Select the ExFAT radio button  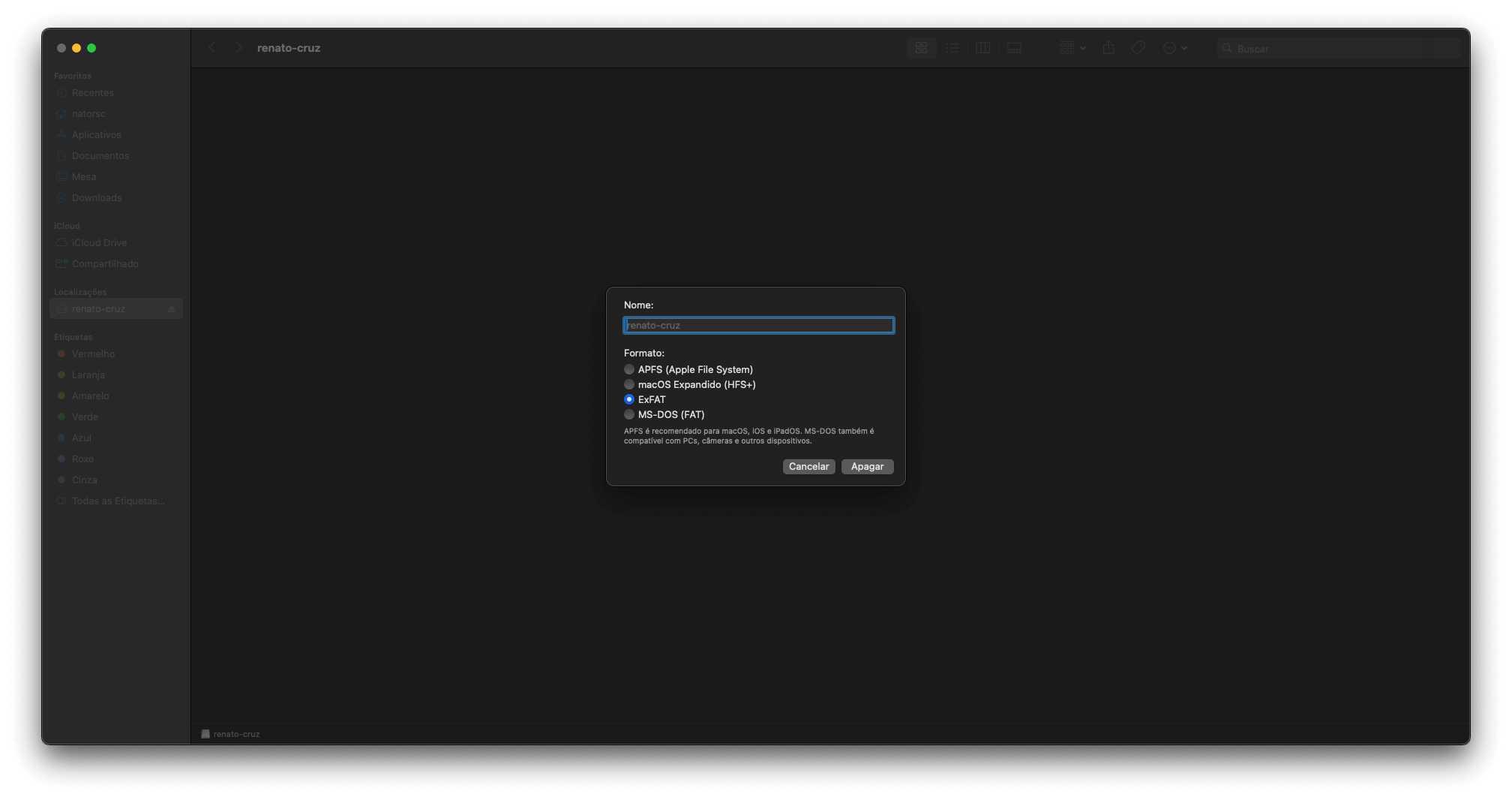pos(629,399)
